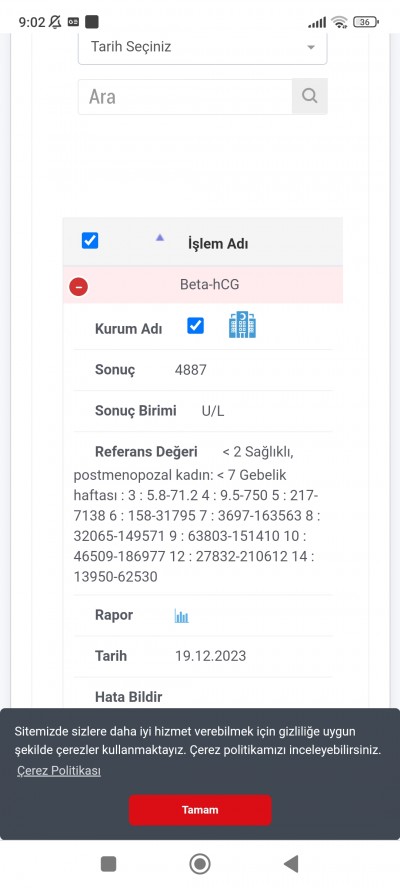Click the İşlem Adı column header
This screenshot has height=888, width=400.
click(218, 244)
